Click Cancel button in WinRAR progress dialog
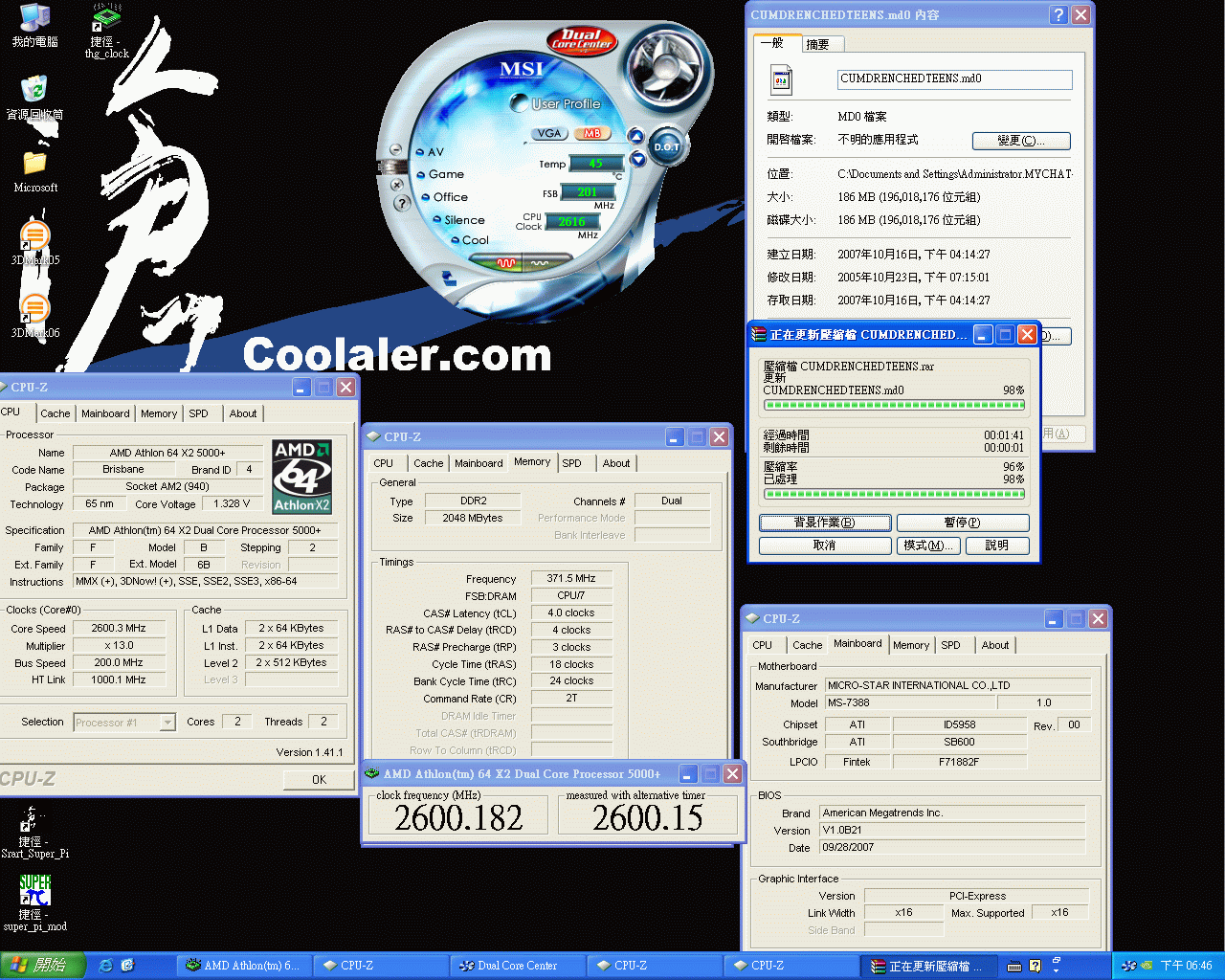 point(825,546)
